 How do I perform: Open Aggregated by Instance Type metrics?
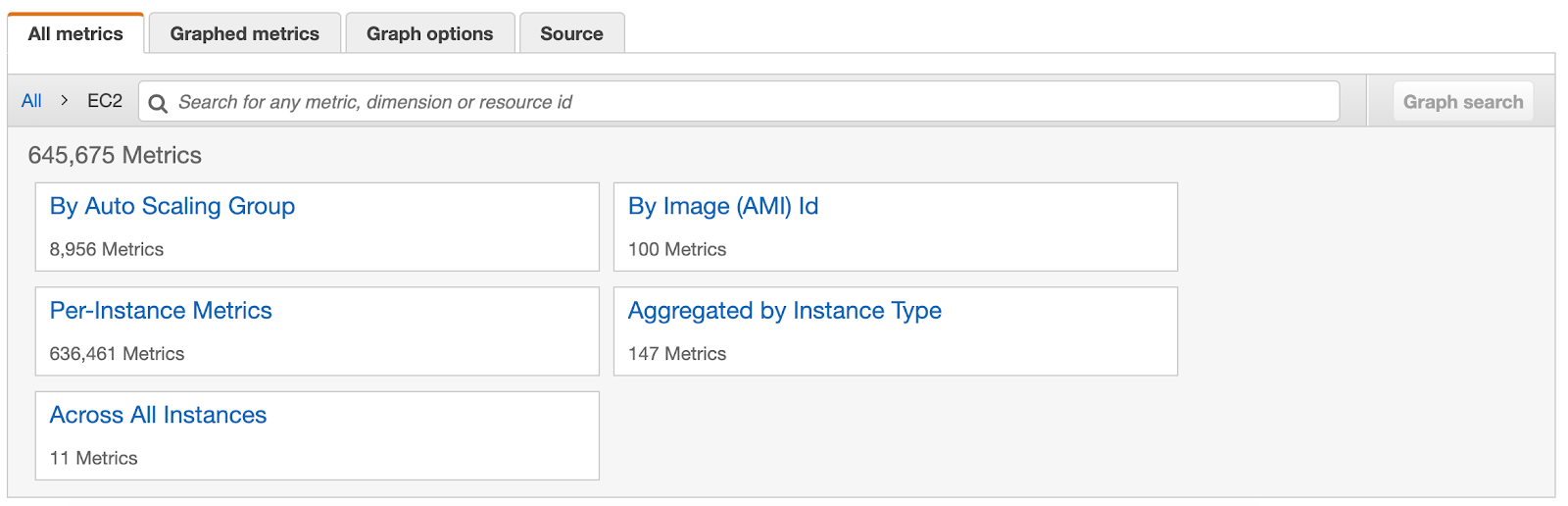tap(784, 311)
